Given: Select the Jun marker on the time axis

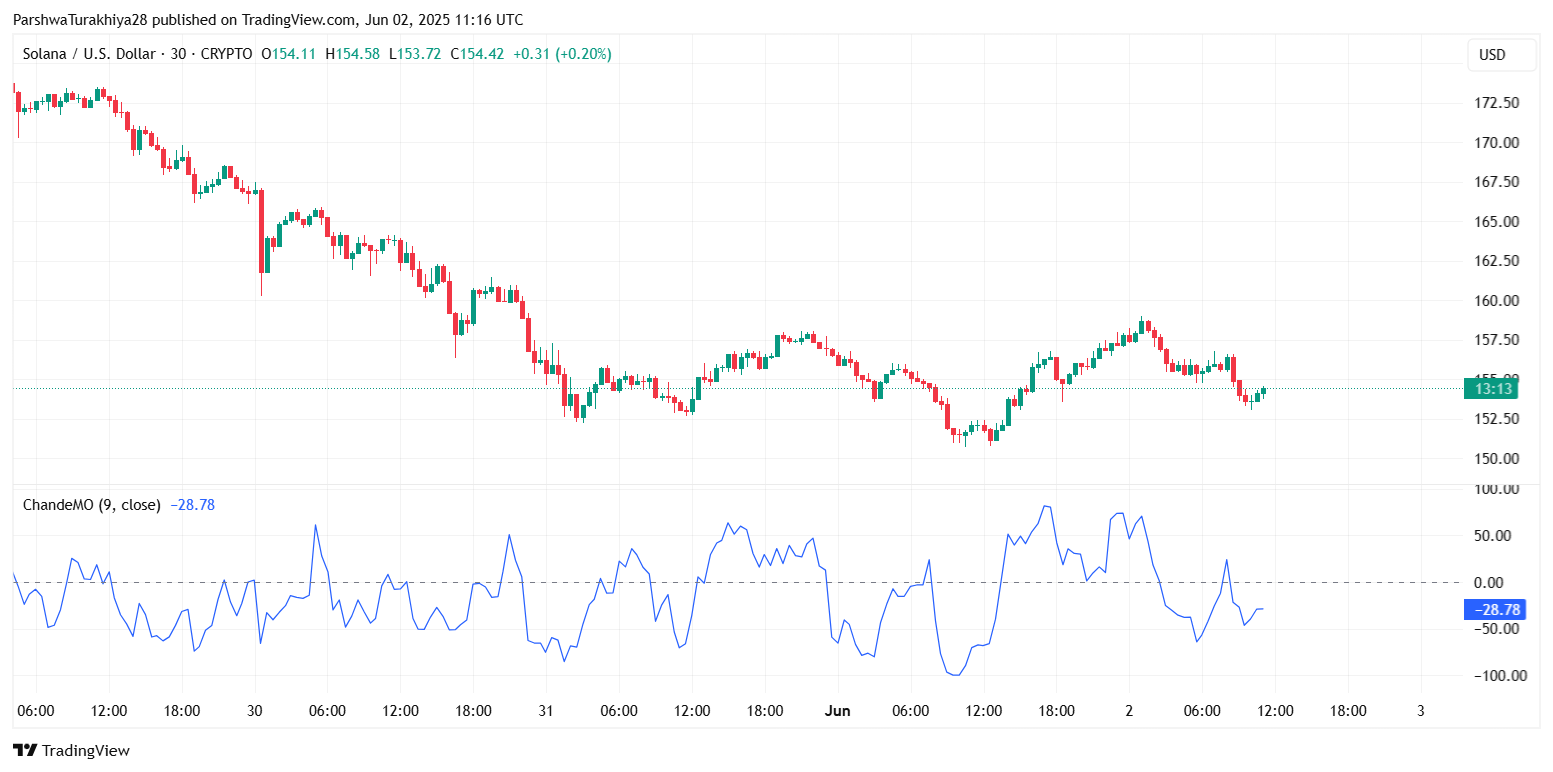Looking at the screenshot, I should (837, 711).
